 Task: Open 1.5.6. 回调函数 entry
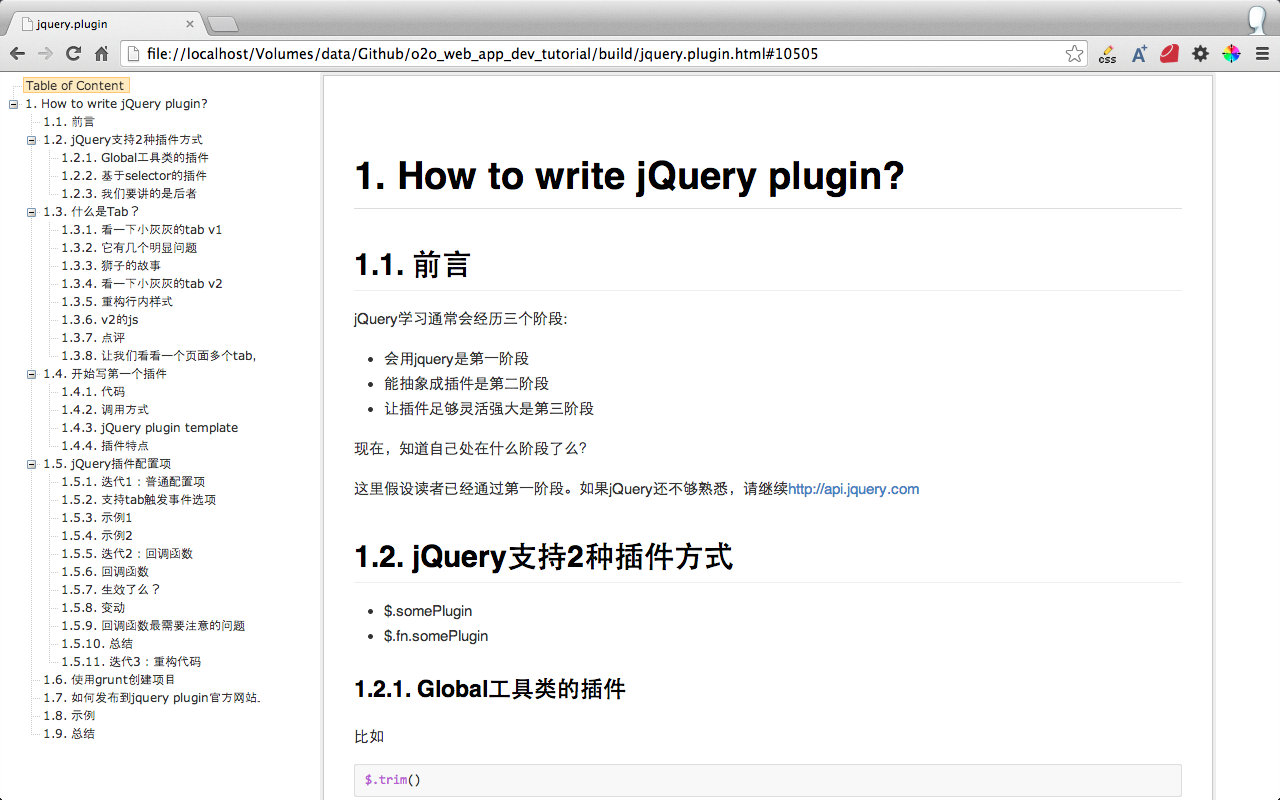point(105,572)
